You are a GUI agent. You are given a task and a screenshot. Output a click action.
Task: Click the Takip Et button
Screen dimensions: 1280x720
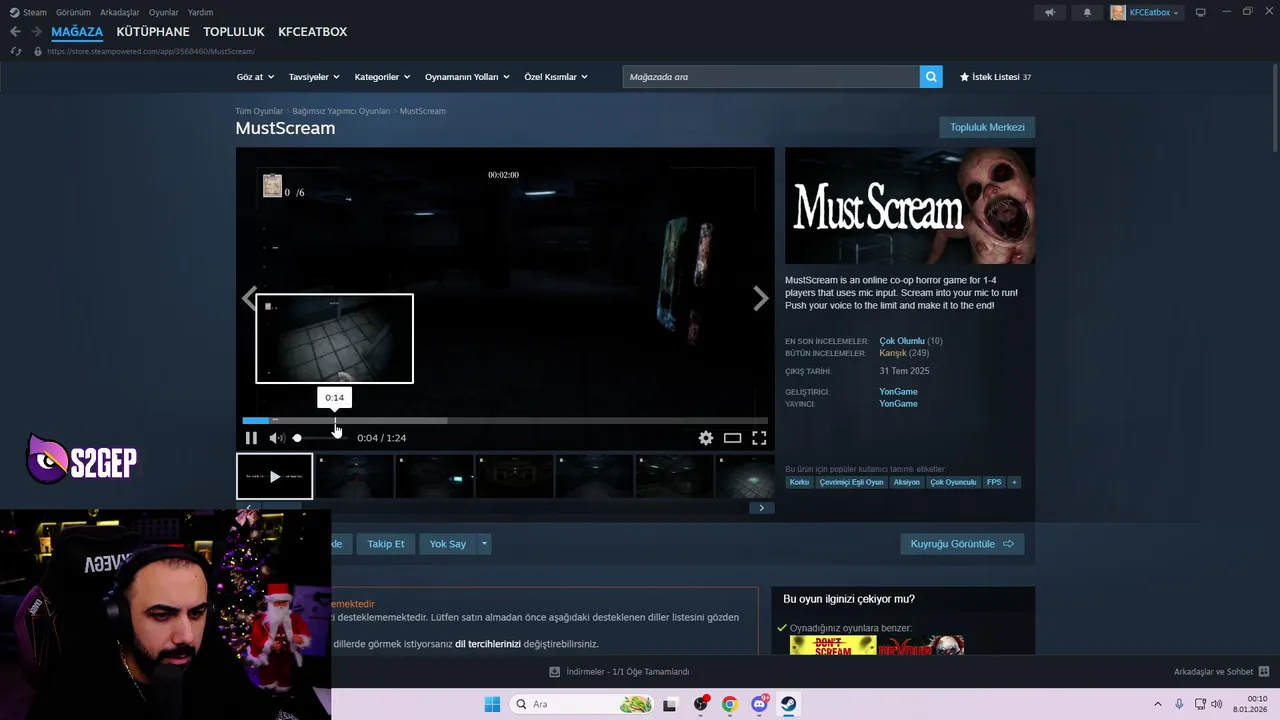(x=386, y=544)
